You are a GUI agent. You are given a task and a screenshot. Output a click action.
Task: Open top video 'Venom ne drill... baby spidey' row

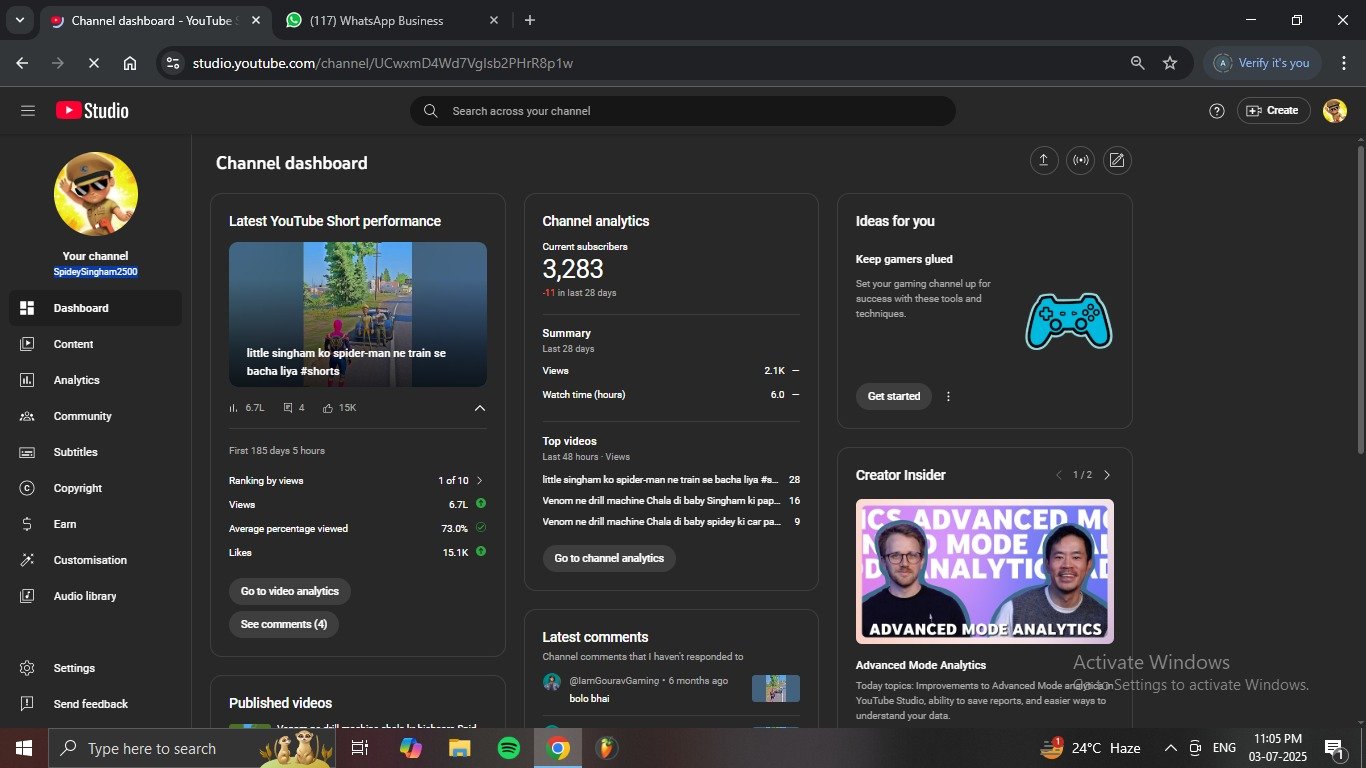point(671,522)
